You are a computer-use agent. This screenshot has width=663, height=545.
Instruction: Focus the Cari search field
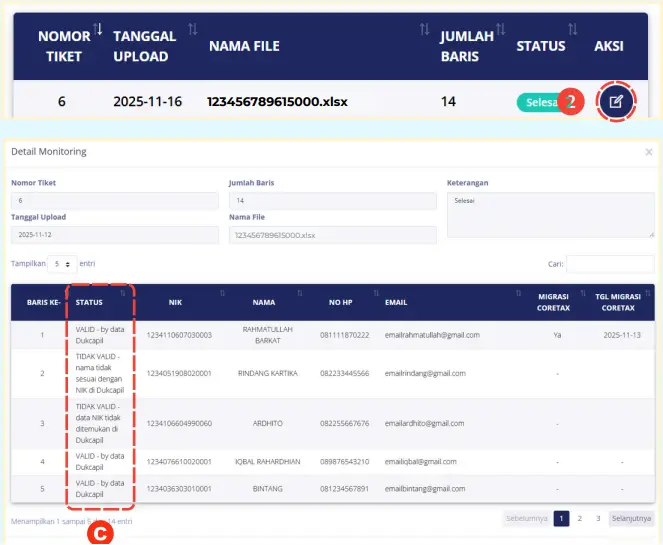(x=610, y=264)
